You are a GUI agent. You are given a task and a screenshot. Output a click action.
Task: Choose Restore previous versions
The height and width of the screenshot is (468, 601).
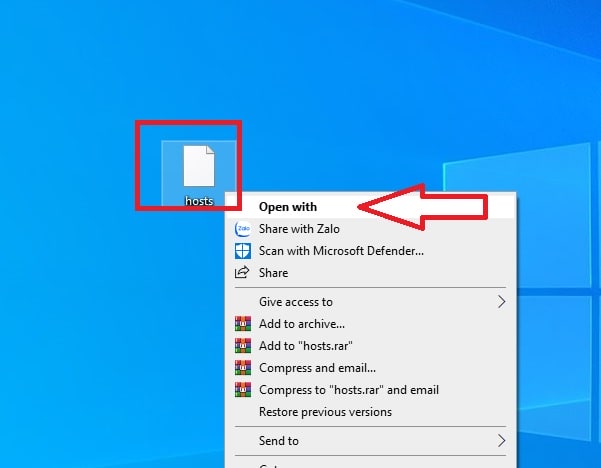[370, 412]
